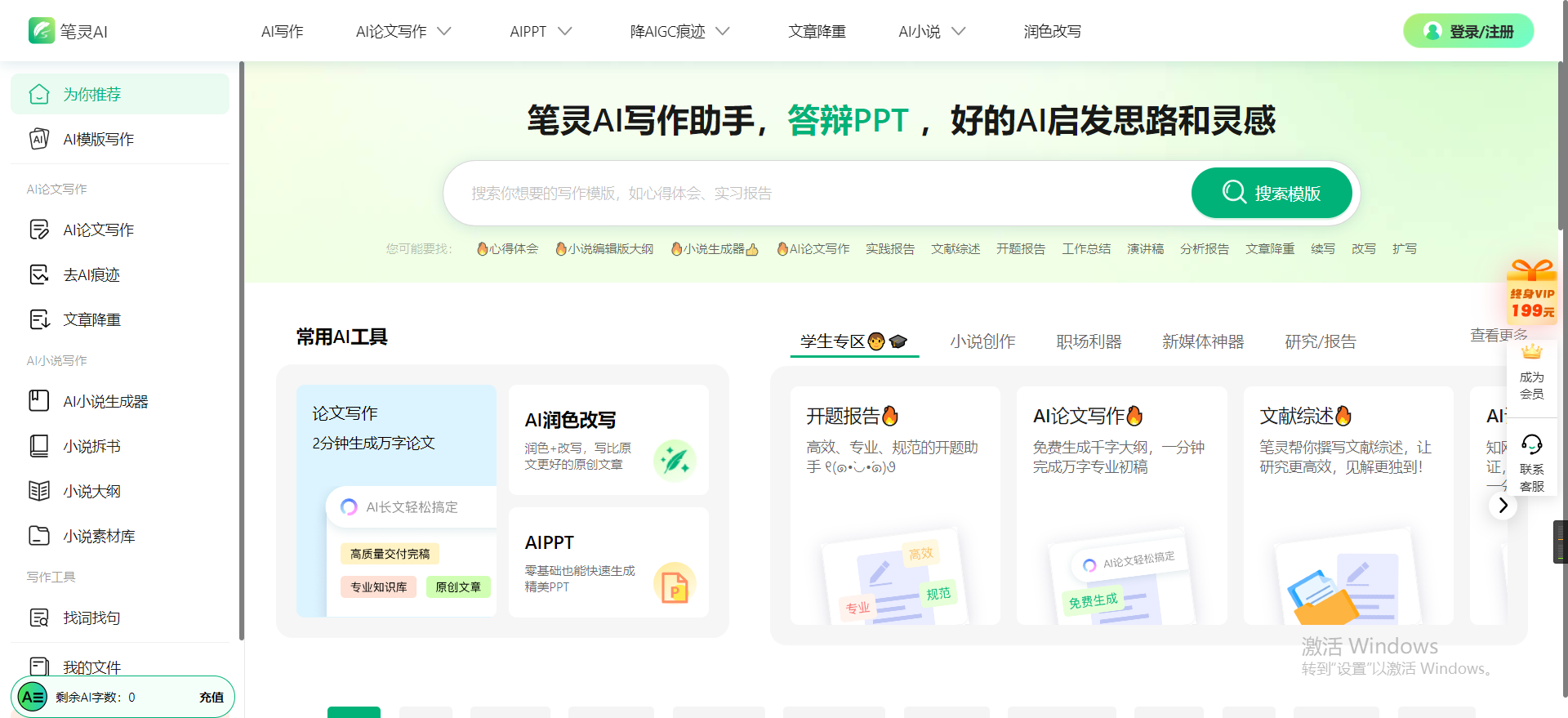Screen dimensions: 1568x718
Task: Open 找词找句 sidebar icon
Action: click(x=39, y=618)
